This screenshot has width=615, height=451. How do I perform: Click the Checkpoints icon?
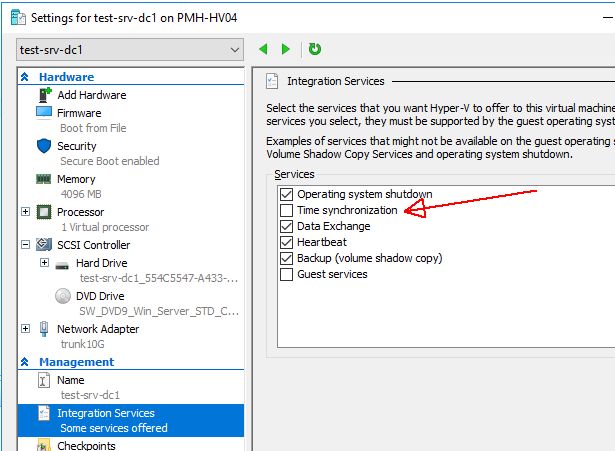click(44, 446)
